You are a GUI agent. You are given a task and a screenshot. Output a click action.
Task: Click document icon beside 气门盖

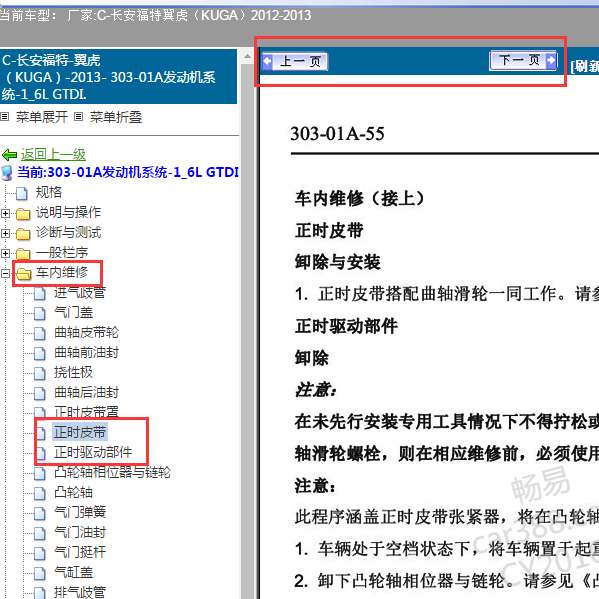pos(40,313)
